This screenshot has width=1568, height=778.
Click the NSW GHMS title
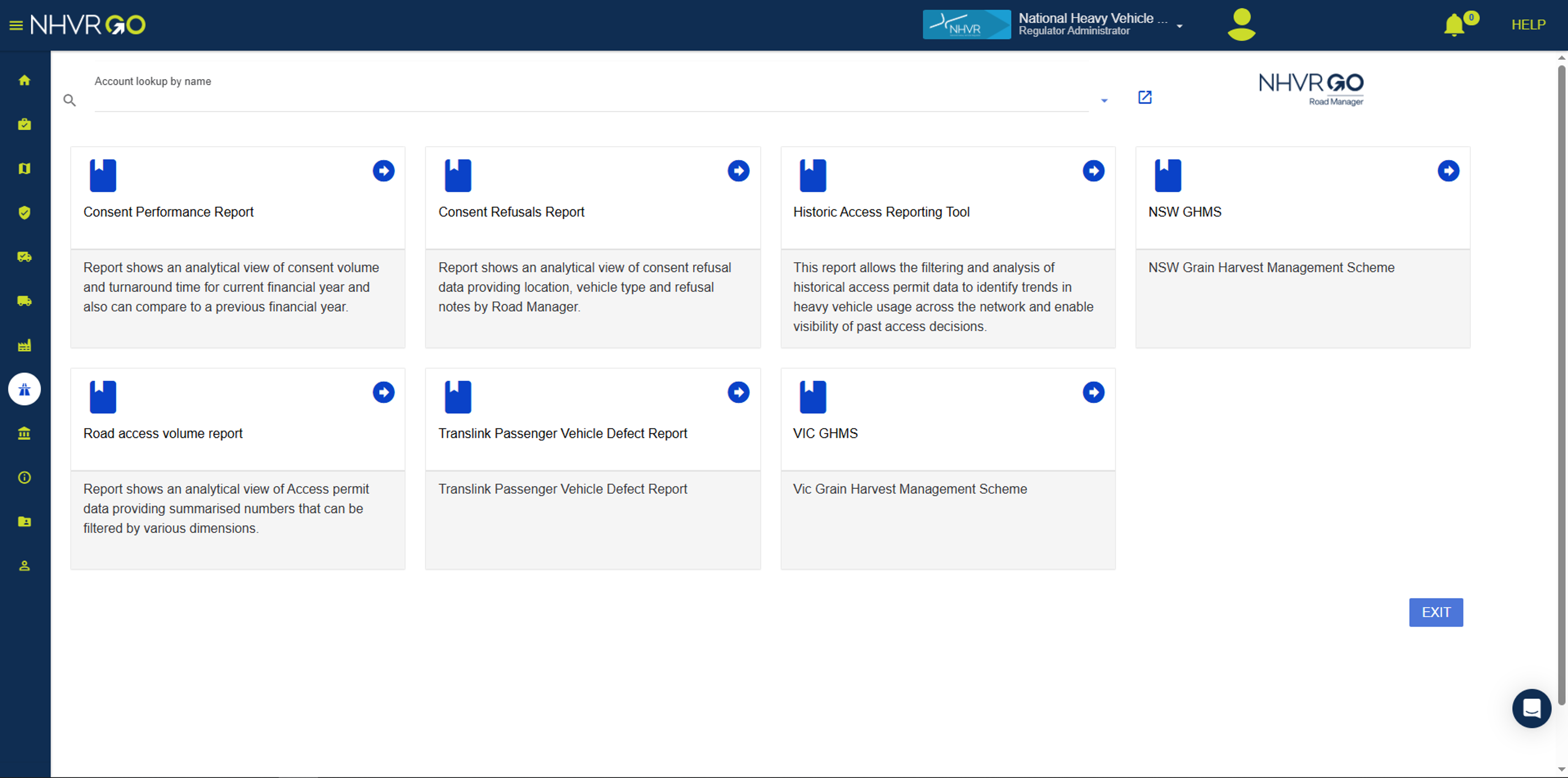pos(1185,212)
